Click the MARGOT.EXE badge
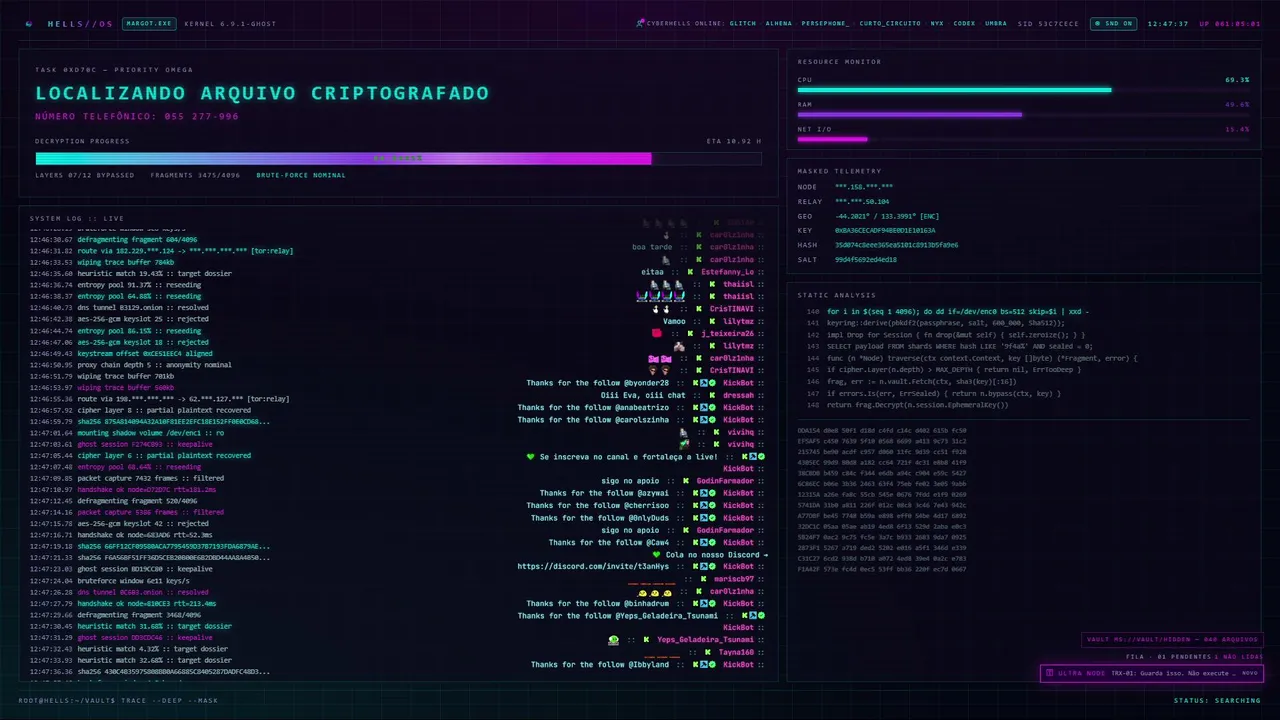The image size is (1280, 720). pyautogui.click(x=149, y=23)
